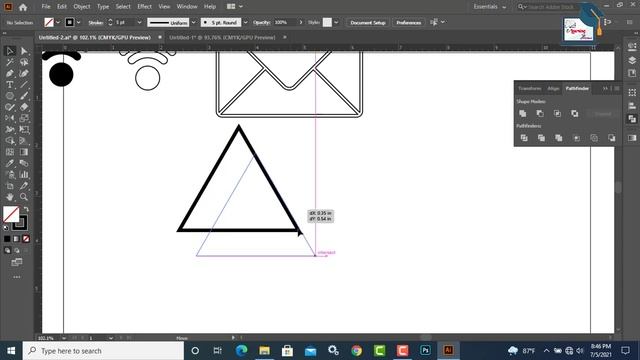The height and width of the screenshot is (360, 640).
Task: Change the screen mode
Action: coord(17,262)
